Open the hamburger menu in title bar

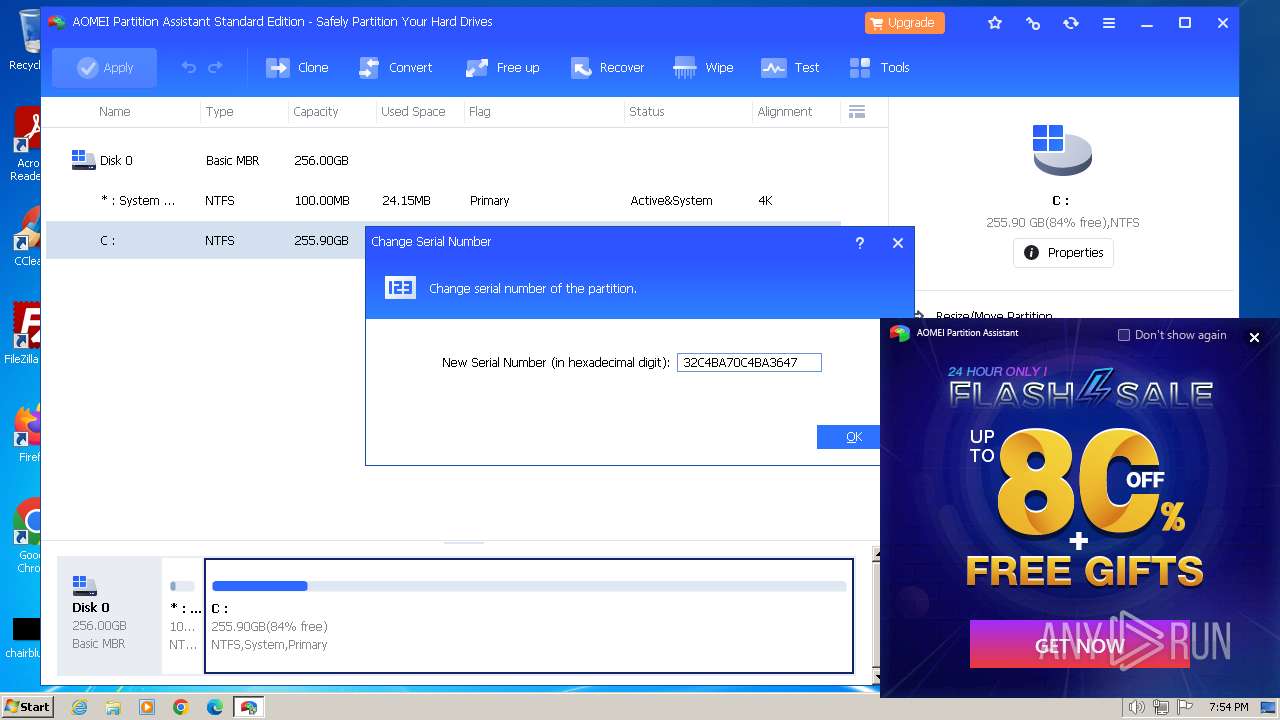pyautogui.click(x=1109, y=22)
